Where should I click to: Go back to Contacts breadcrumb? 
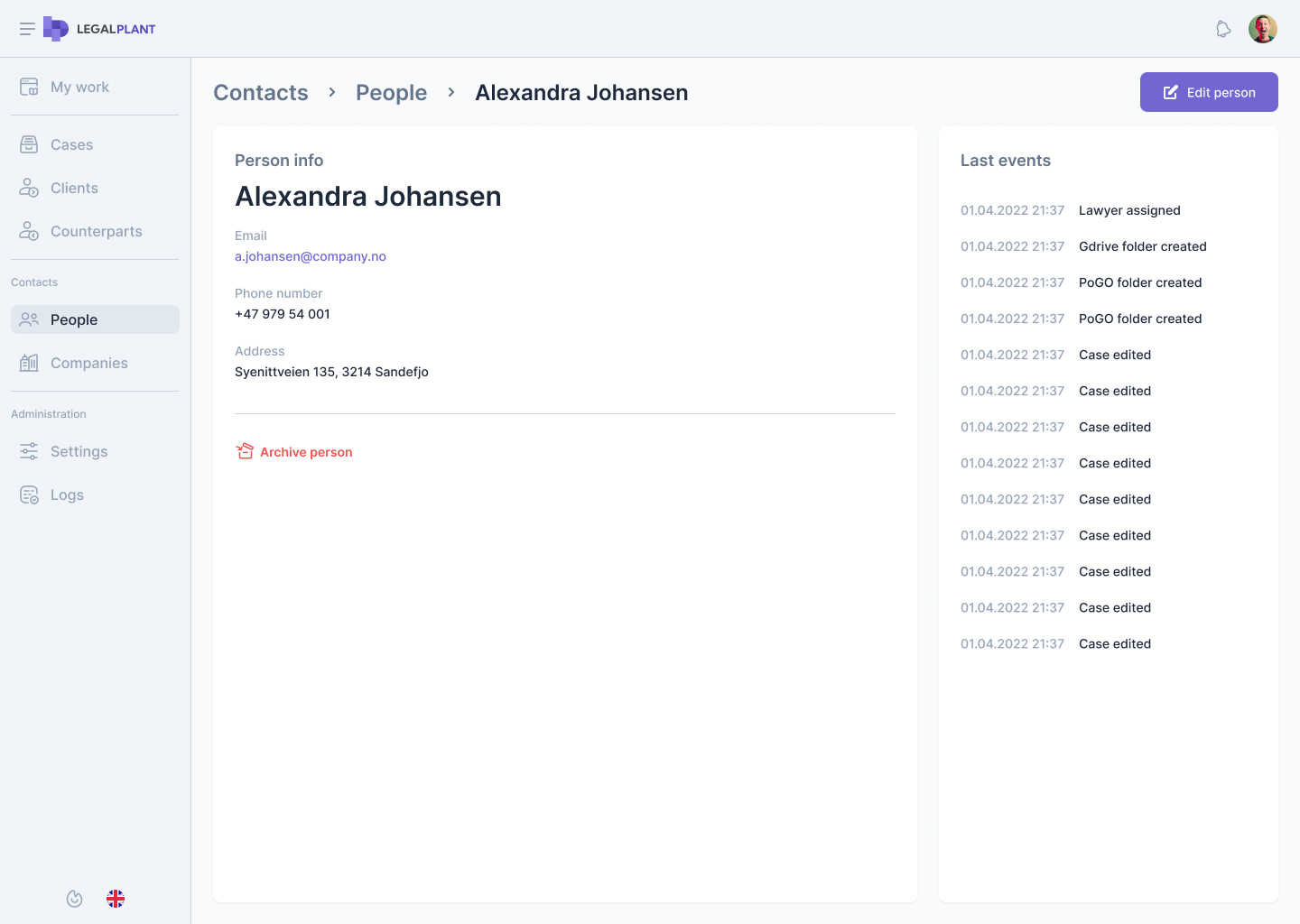[x=261, y=93]
